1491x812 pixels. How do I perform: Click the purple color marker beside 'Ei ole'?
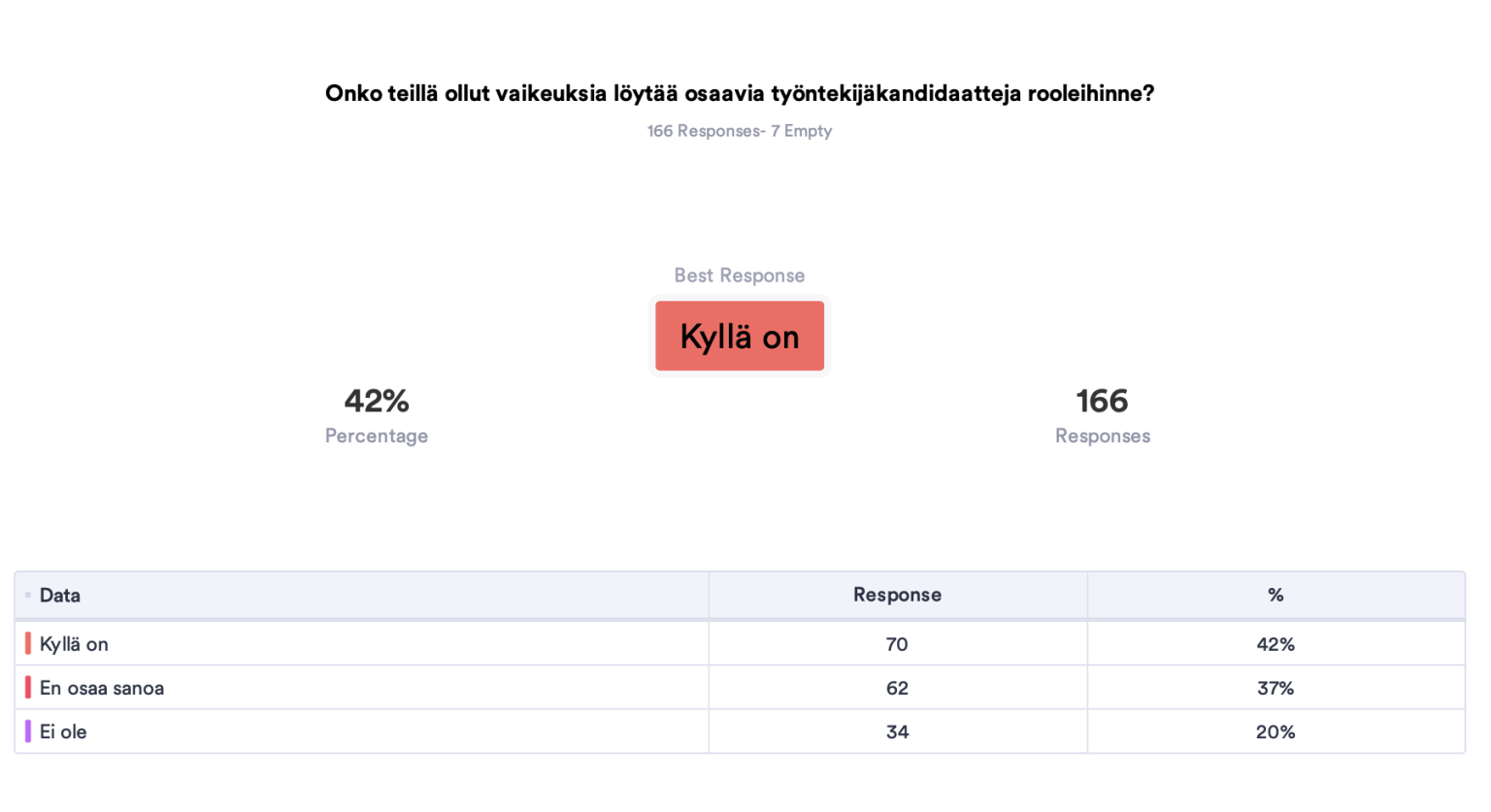click(x=28, y=731)
